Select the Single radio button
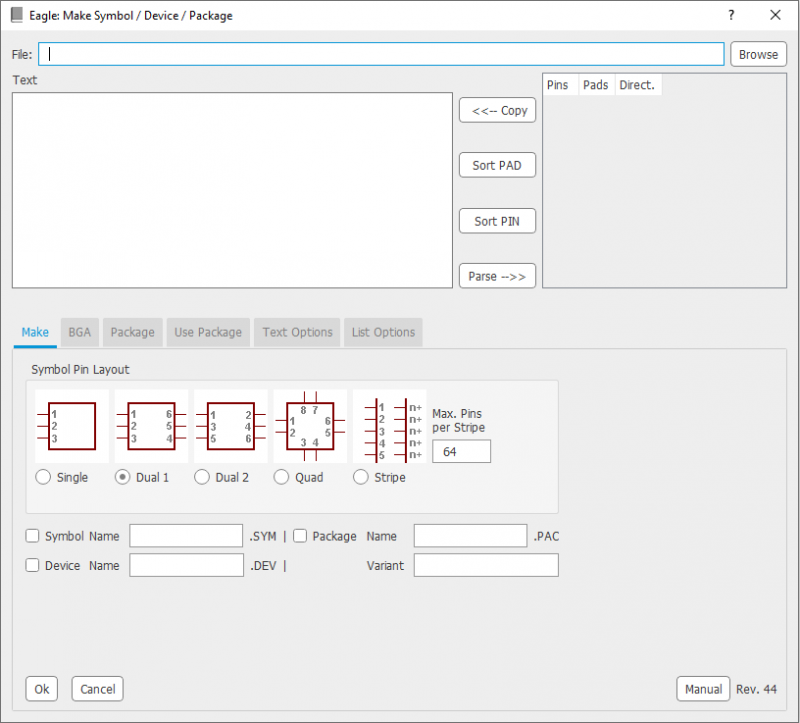This screenshot has height=723, width=800. (43, 478)
